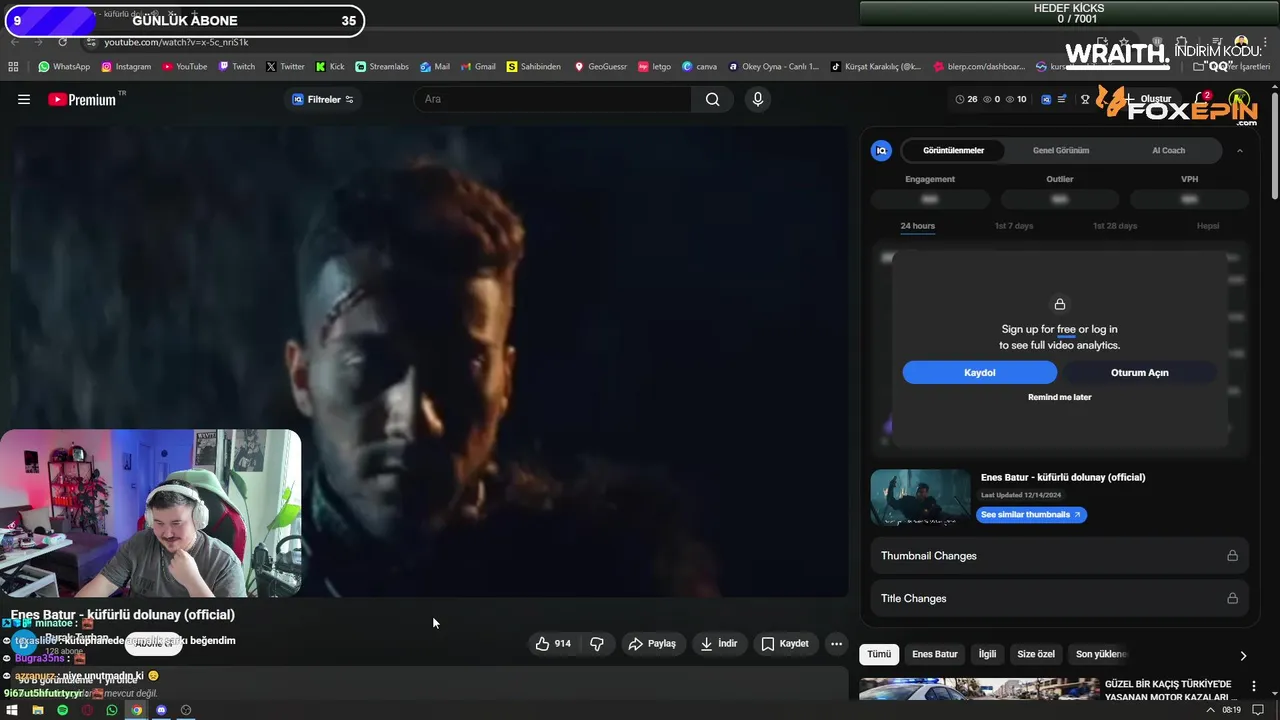The height and width of the screenshot is (720, 1280).
Task: Open the page vertical scrollbar
Action: point(1275,146)
